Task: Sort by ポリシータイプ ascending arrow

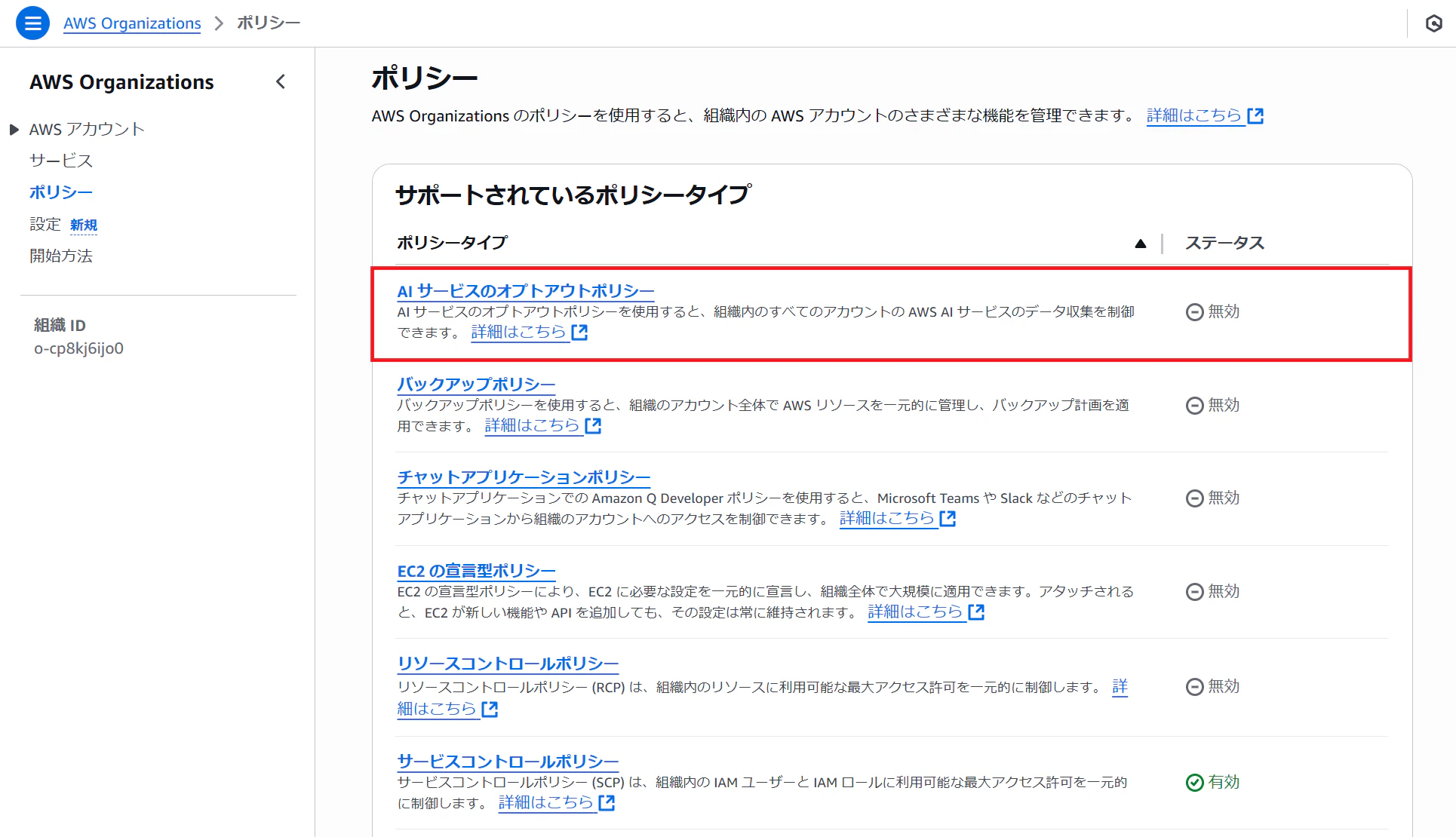Action: [x=1140, y=244]
